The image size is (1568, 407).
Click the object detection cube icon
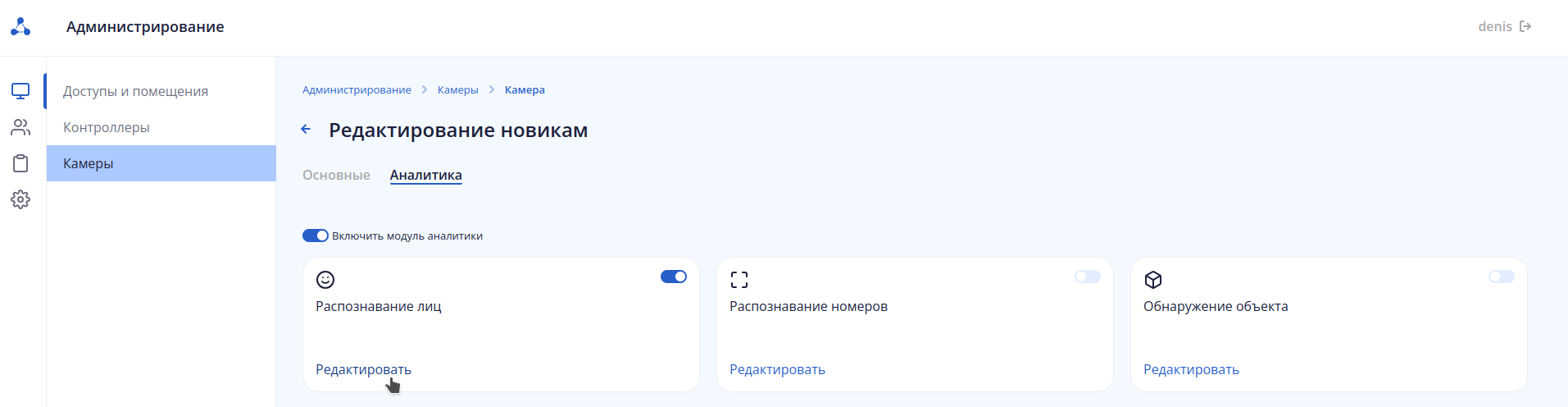[1153, 280]
